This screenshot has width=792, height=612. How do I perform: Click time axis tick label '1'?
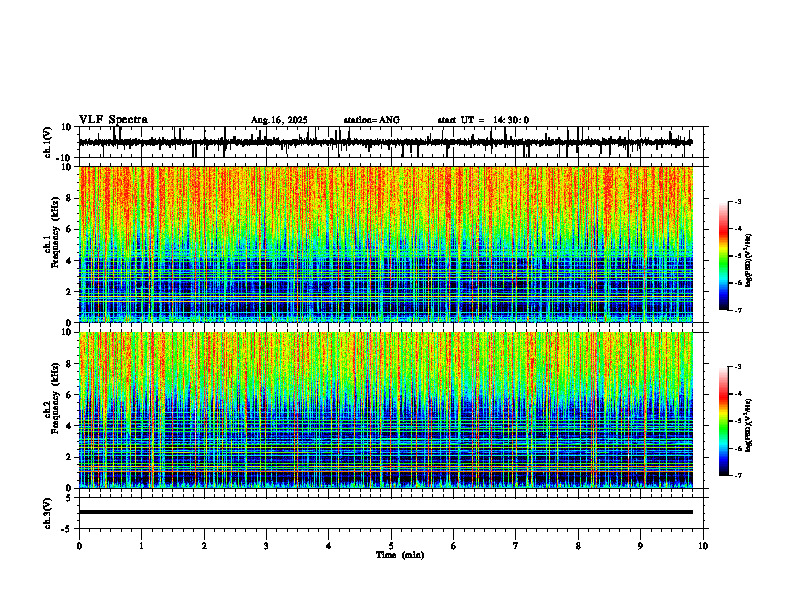pos(141,546)
